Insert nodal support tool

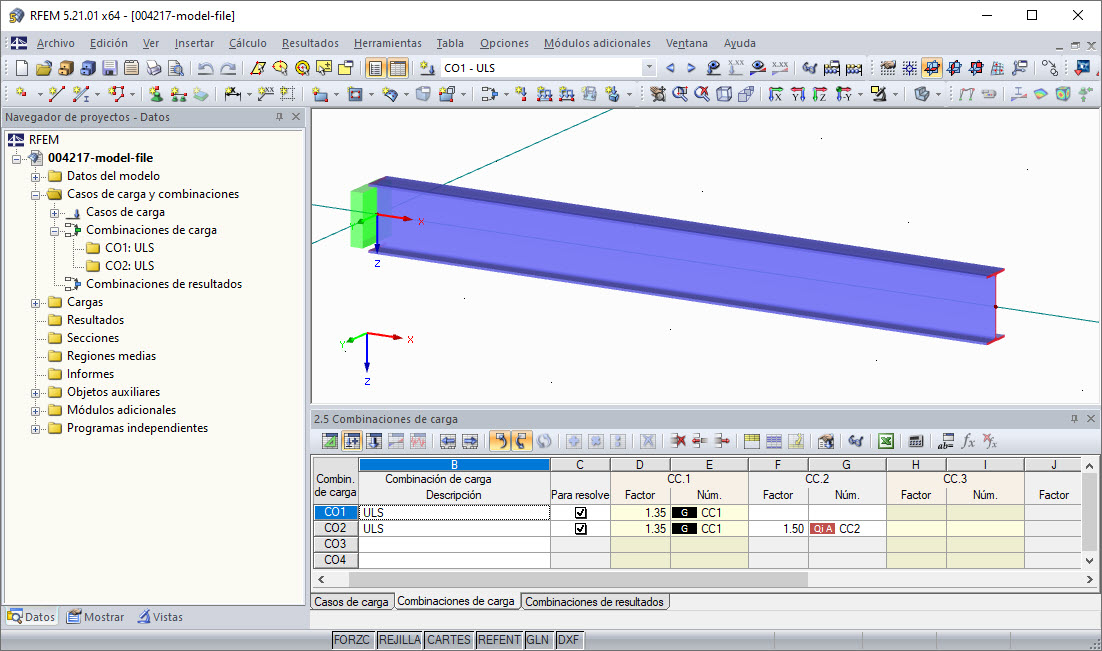156,94
